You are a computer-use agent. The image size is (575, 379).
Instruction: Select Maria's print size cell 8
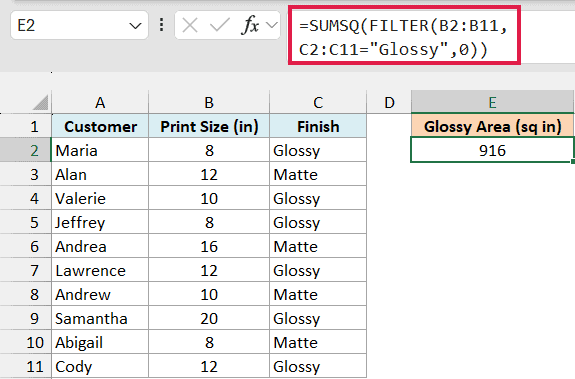[x=209, y=150]
